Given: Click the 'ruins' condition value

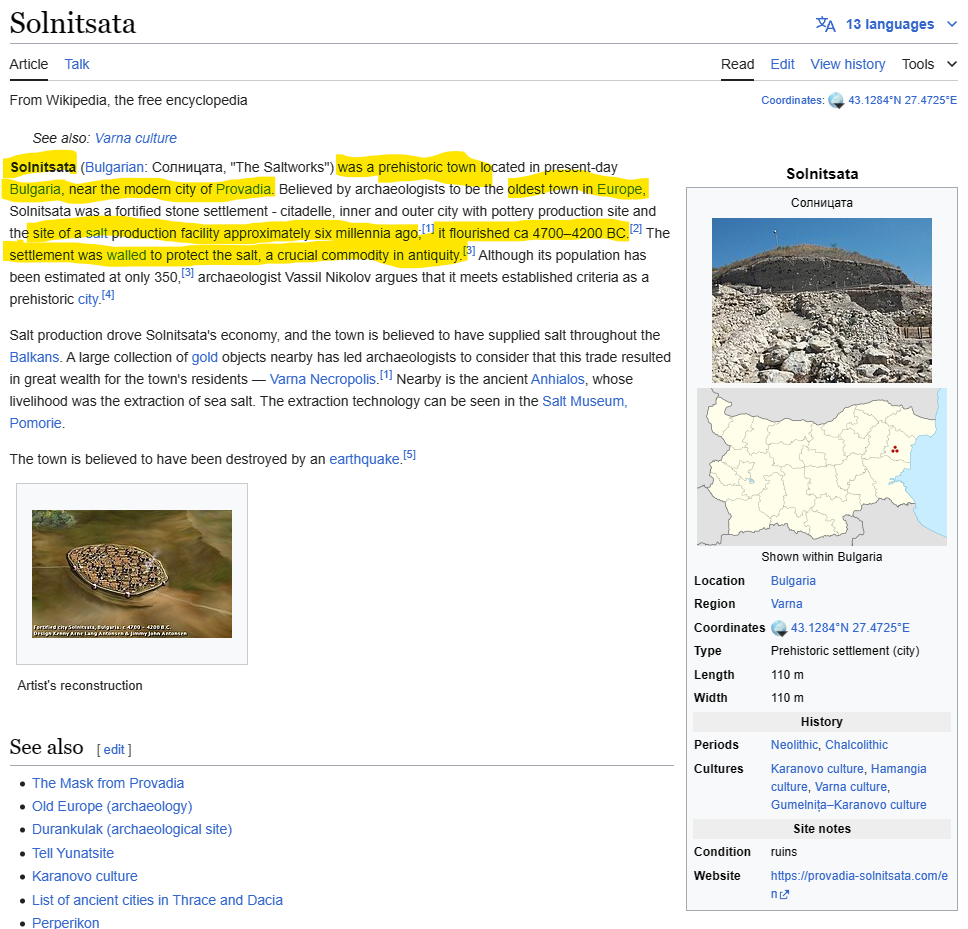Looking at the screenshot, I should coord(783,852).
